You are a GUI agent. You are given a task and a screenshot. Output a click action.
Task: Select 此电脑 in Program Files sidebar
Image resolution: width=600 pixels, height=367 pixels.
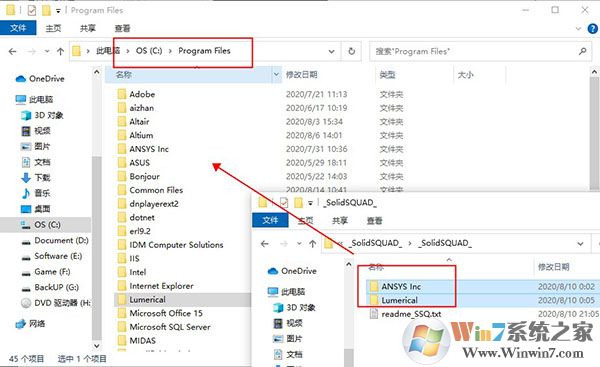click(x=34, y=100)
